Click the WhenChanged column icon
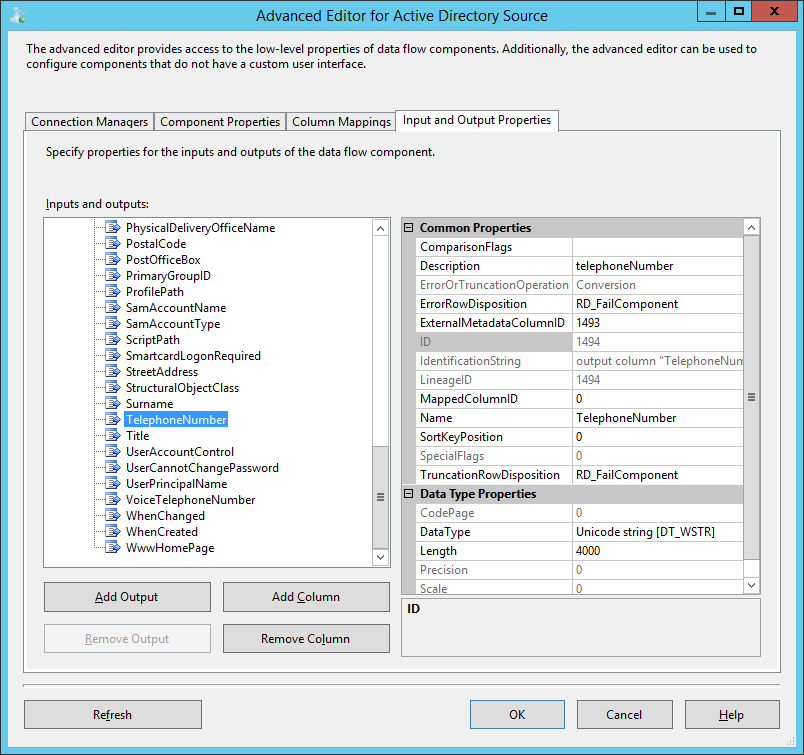 pyautogui.click(x=113, y=515)
